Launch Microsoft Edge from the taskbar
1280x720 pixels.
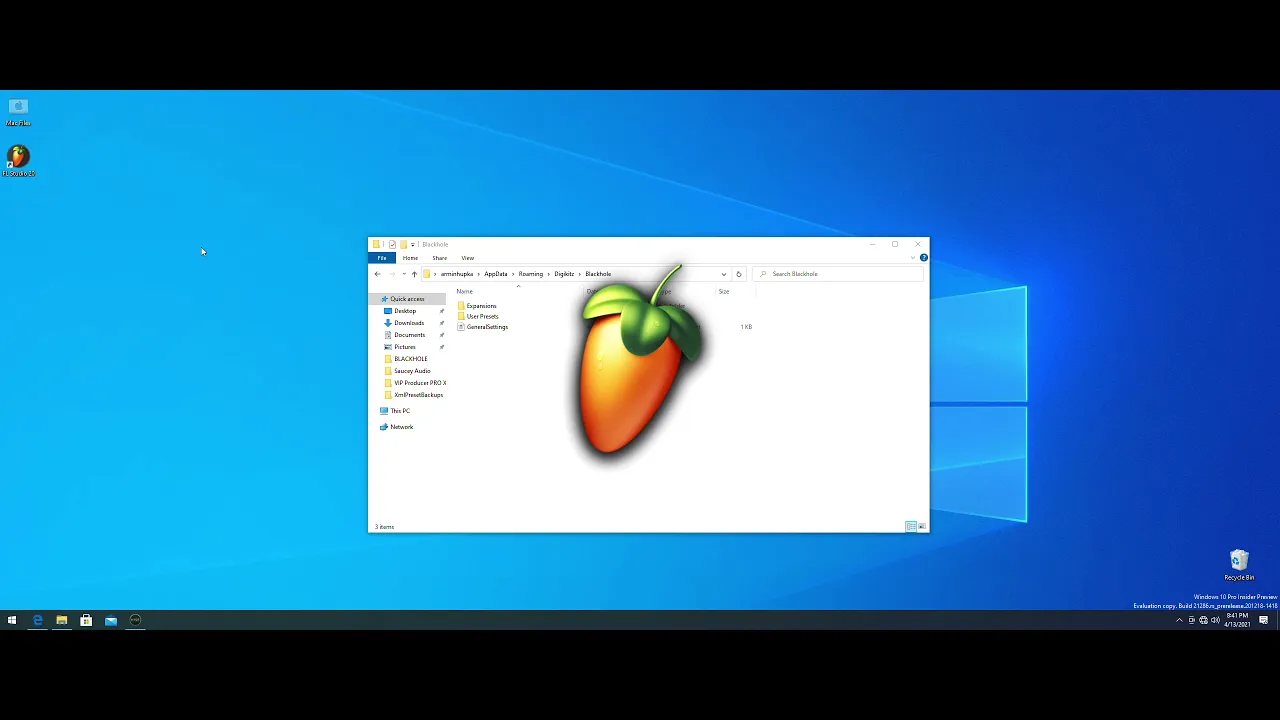pyautogui.click(x=37, y=620)
